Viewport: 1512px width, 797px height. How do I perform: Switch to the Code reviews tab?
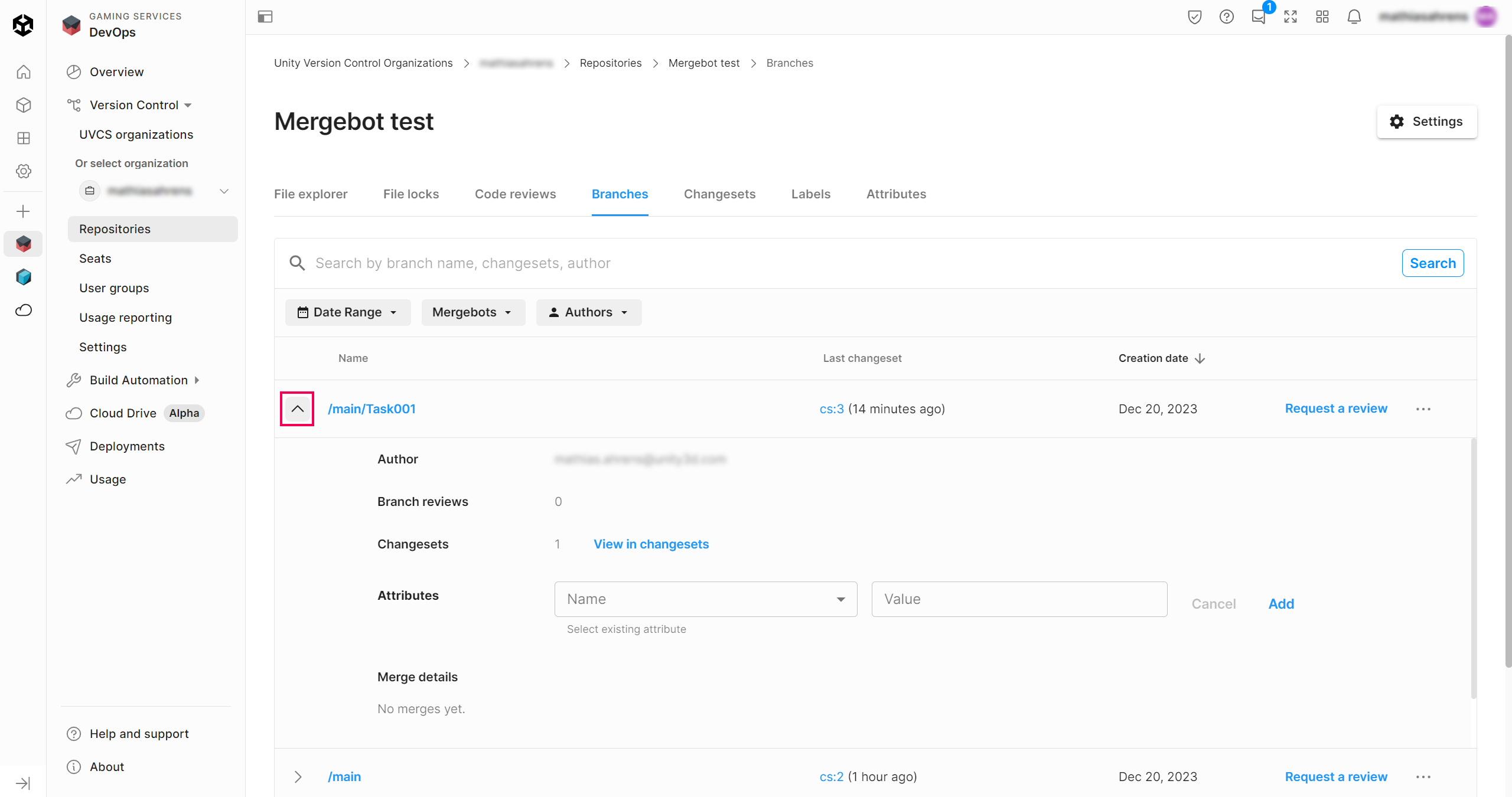pos(515,194)
